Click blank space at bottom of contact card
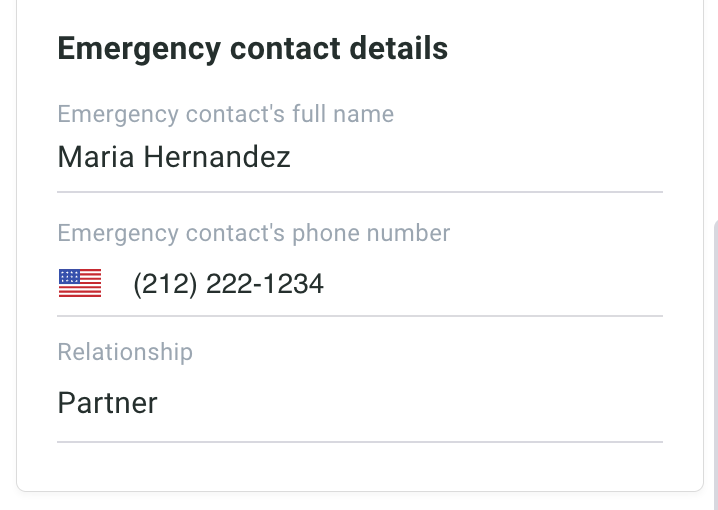Image resolution: width=718 pixels, height=510 pixels. [x=360, y=467]
